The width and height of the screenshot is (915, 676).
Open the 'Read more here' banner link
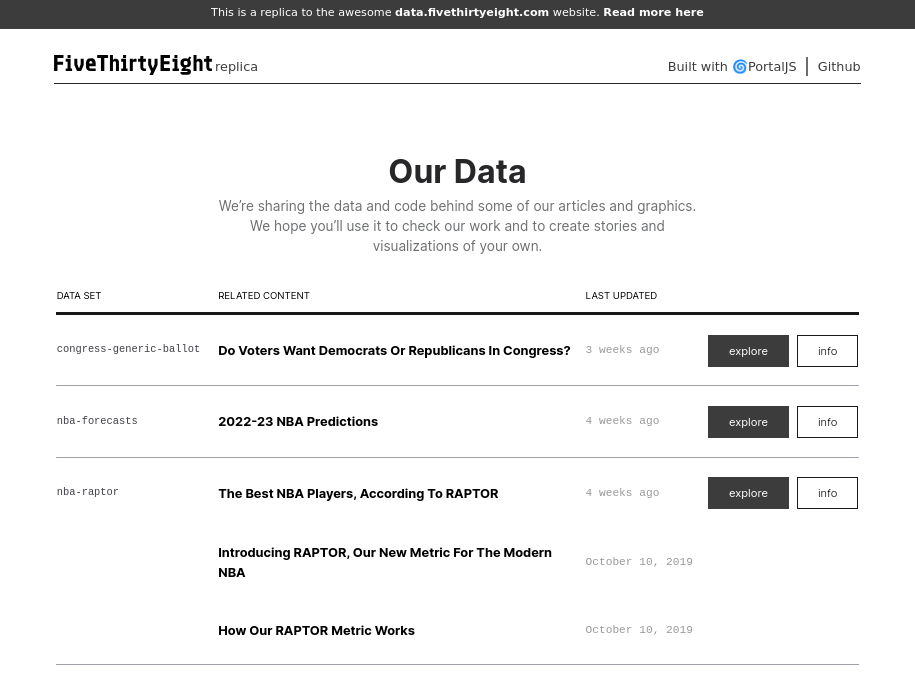tap(653, 12)
